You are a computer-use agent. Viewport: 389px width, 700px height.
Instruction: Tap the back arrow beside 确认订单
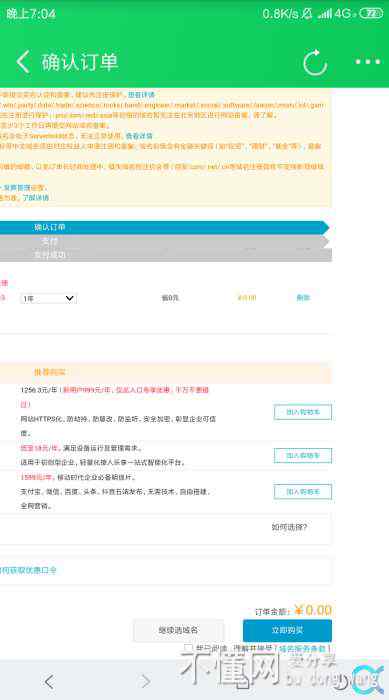pos(23,62)
